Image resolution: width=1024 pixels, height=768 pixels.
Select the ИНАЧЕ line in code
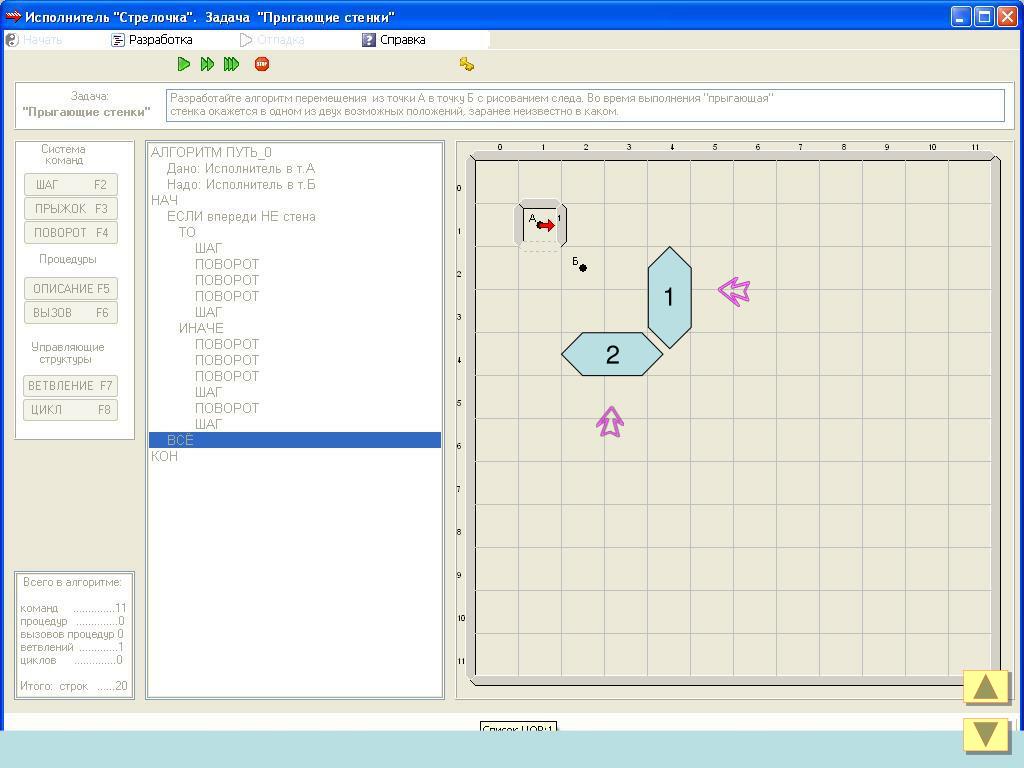click(x=201, y=328)
